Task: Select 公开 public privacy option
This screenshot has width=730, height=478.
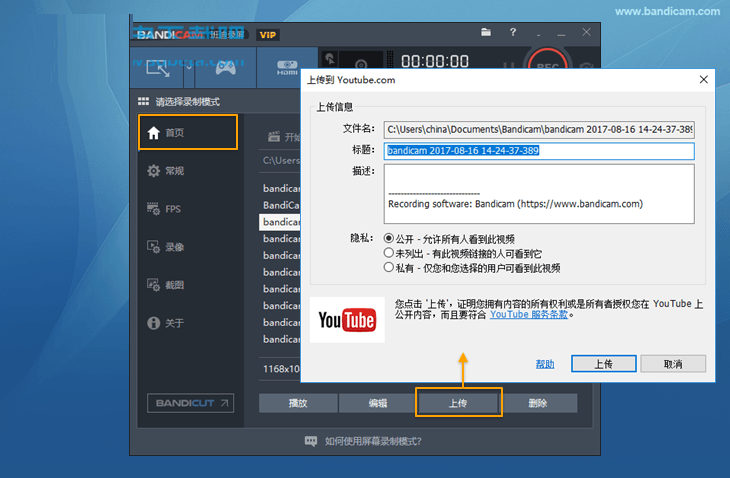Action: (389, 238)
